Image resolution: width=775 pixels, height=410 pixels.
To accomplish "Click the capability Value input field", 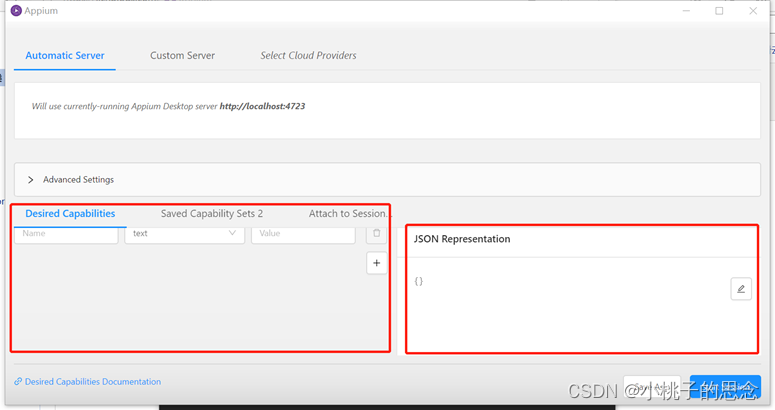I will click(303, 234).
